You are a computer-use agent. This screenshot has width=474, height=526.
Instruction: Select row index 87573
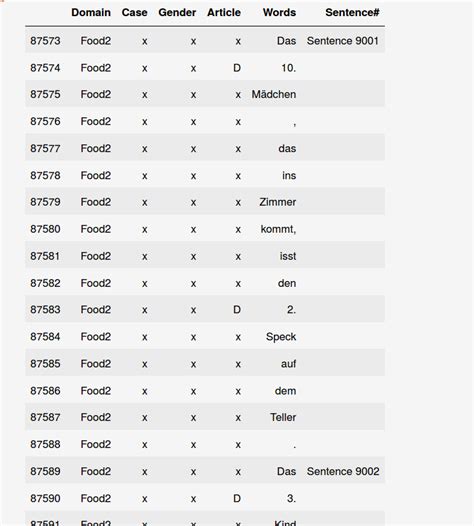coord(45,41)
